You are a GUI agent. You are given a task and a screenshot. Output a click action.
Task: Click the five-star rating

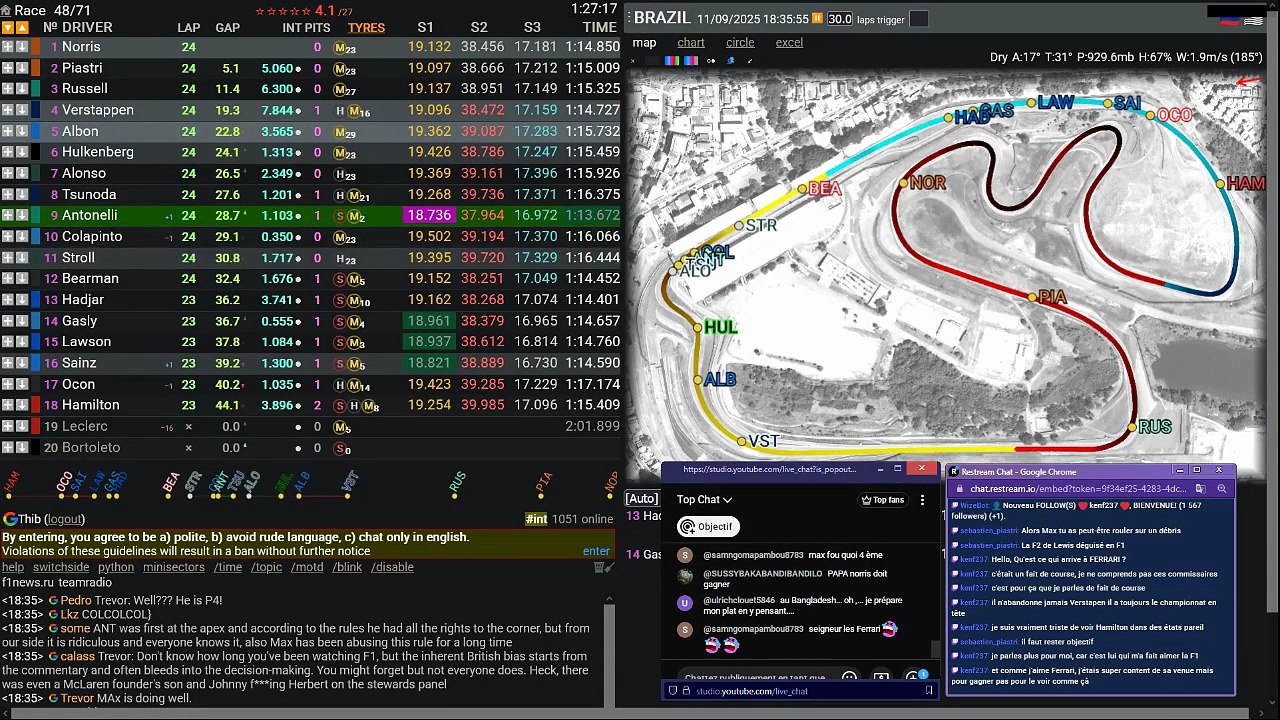(283, 11)
